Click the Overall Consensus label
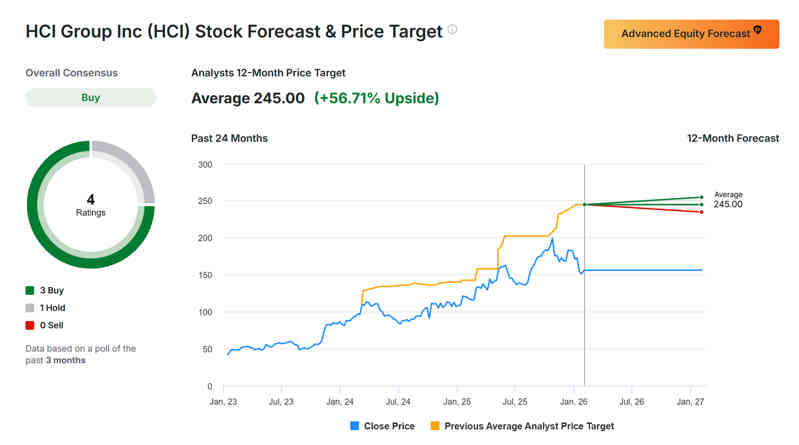Image resolution: width=799 pixels, height=445 pixels. pyautogui.click(x=71, y=73)
